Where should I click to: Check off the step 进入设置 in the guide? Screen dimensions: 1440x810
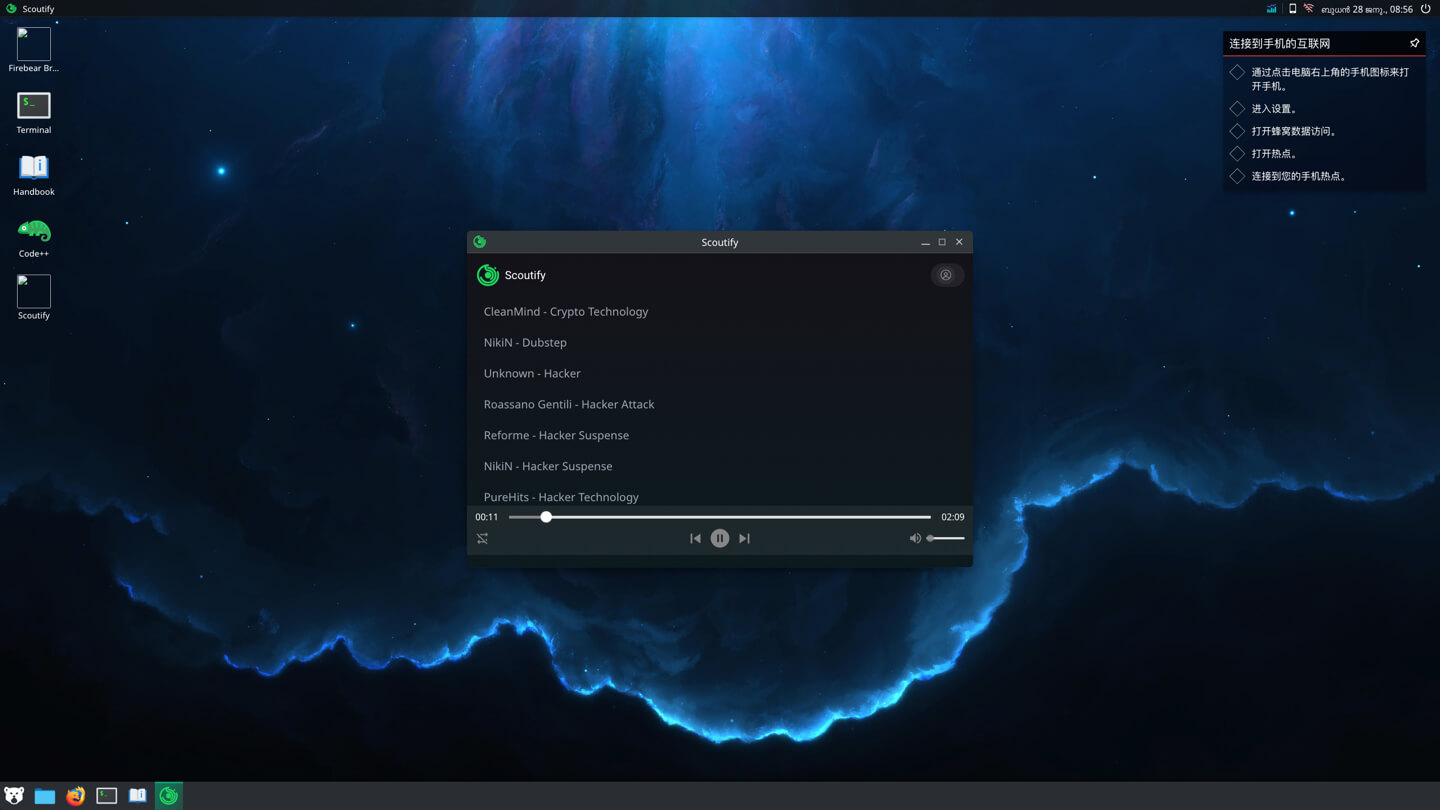tap(1236, 108)
